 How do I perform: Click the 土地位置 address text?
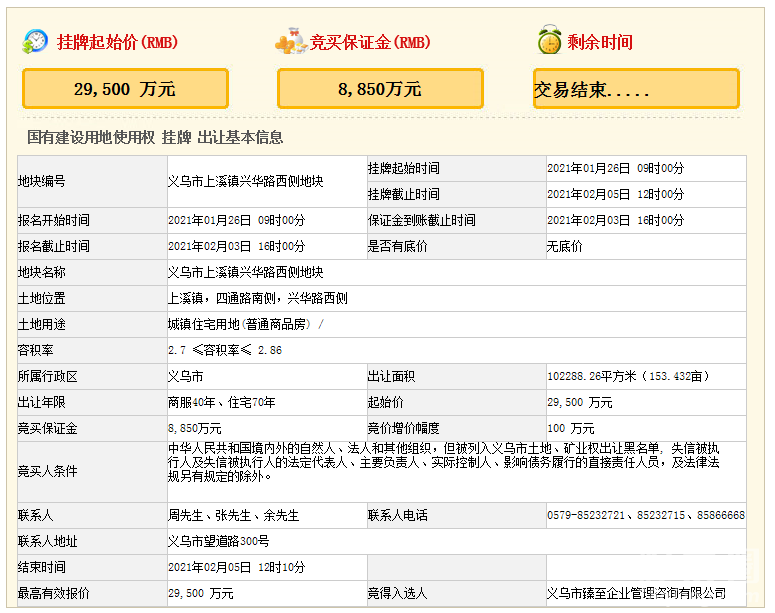click(x=258, y=298)
